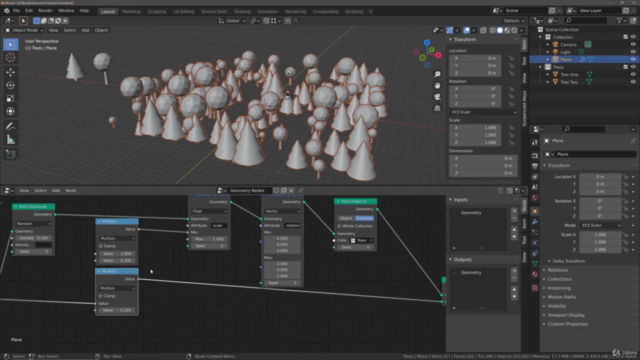
Task: Pin the Geometry Nodes node tree
Action: click(301, 191)
